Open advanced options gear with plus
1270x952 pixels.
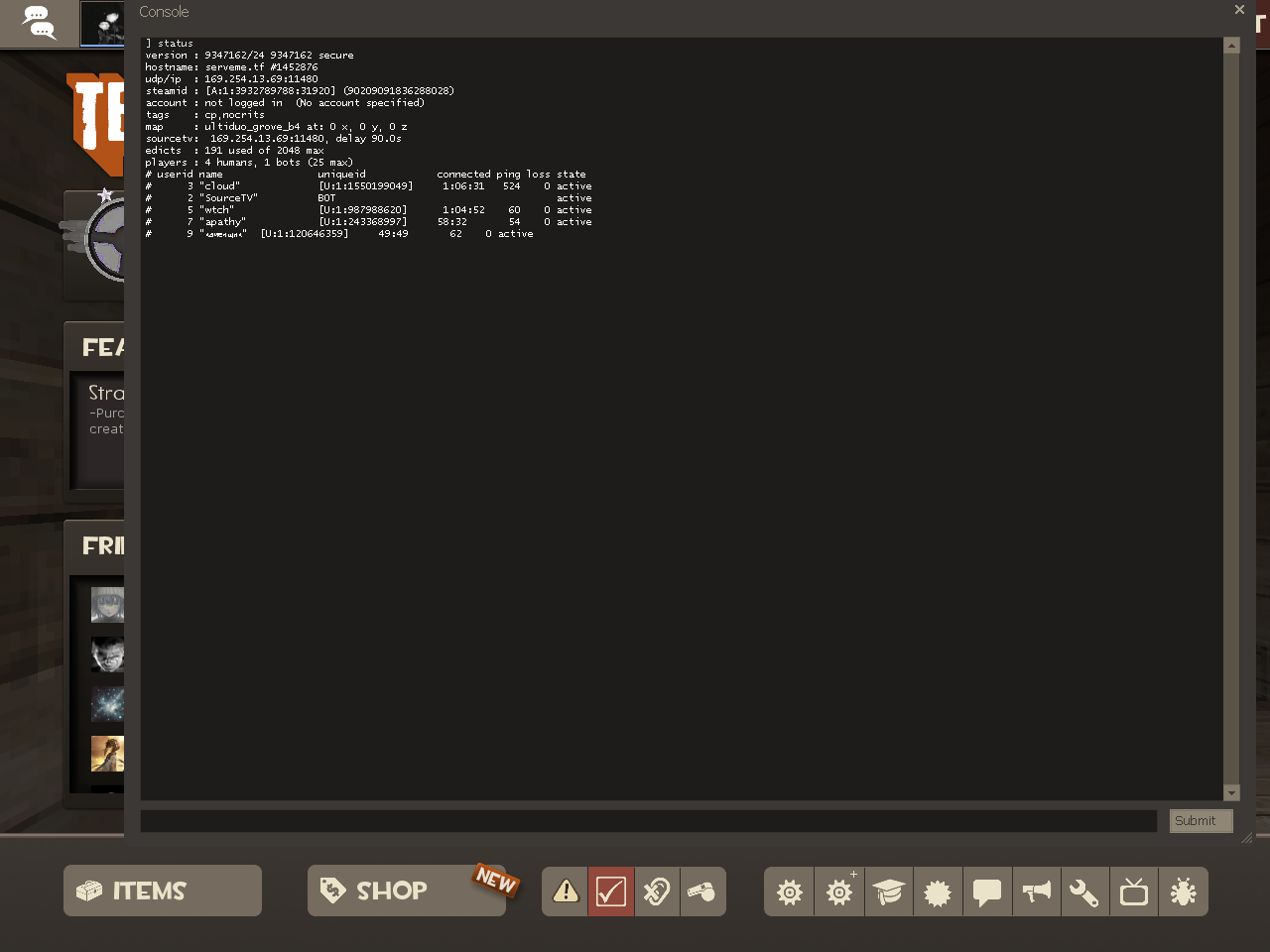[x=839, y=892]
